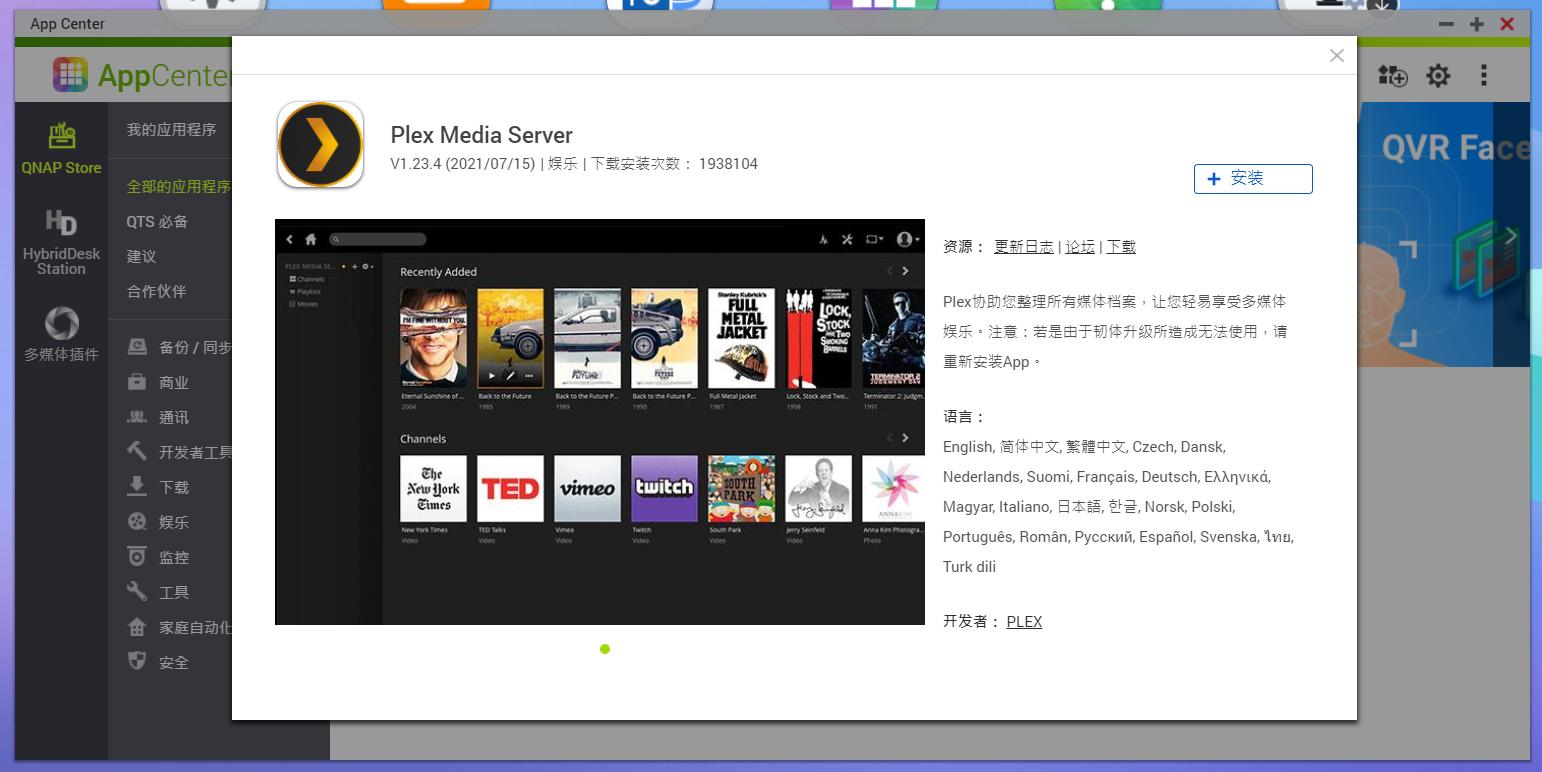Close the Plex Media Server details dialog
The height and width of the screenshot is (772, 1542).
tap(1336, 56)
